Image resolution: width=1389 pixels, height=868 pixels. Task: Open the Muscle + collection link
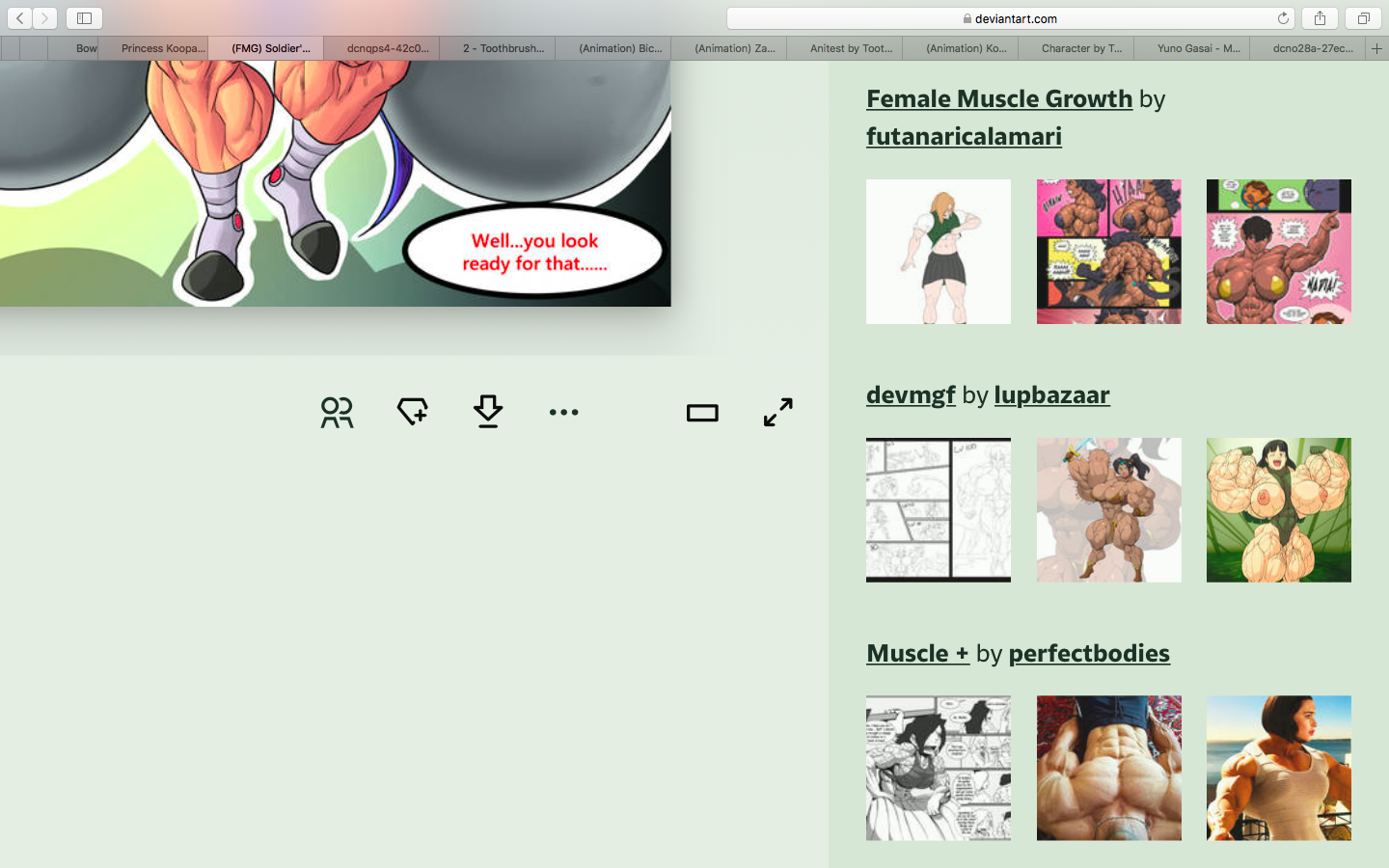[x=917, y=653]
